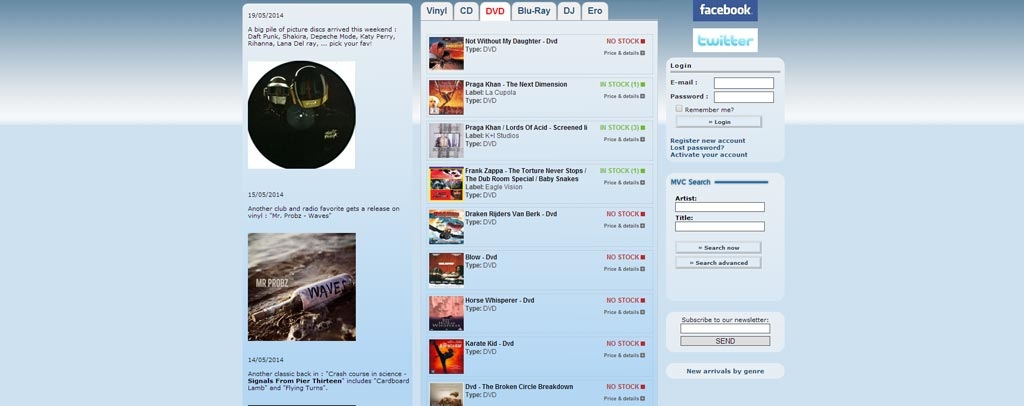The image size is (1024, 406).
Task: Open Praga Khan Next Dimension cover thumbnail
Action: coord(447,97)
